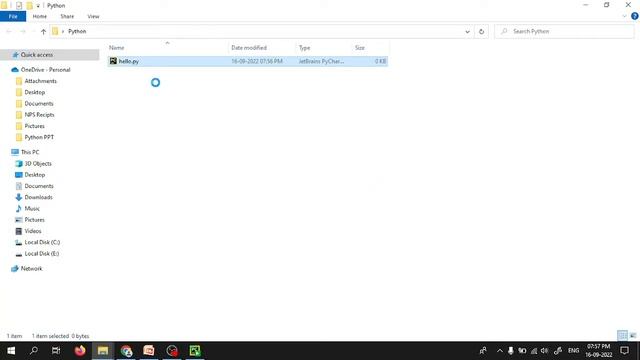This screenshot has height=360, width=640.
Task: Go up one folder level arrow
Action: [x=43, y=31]
